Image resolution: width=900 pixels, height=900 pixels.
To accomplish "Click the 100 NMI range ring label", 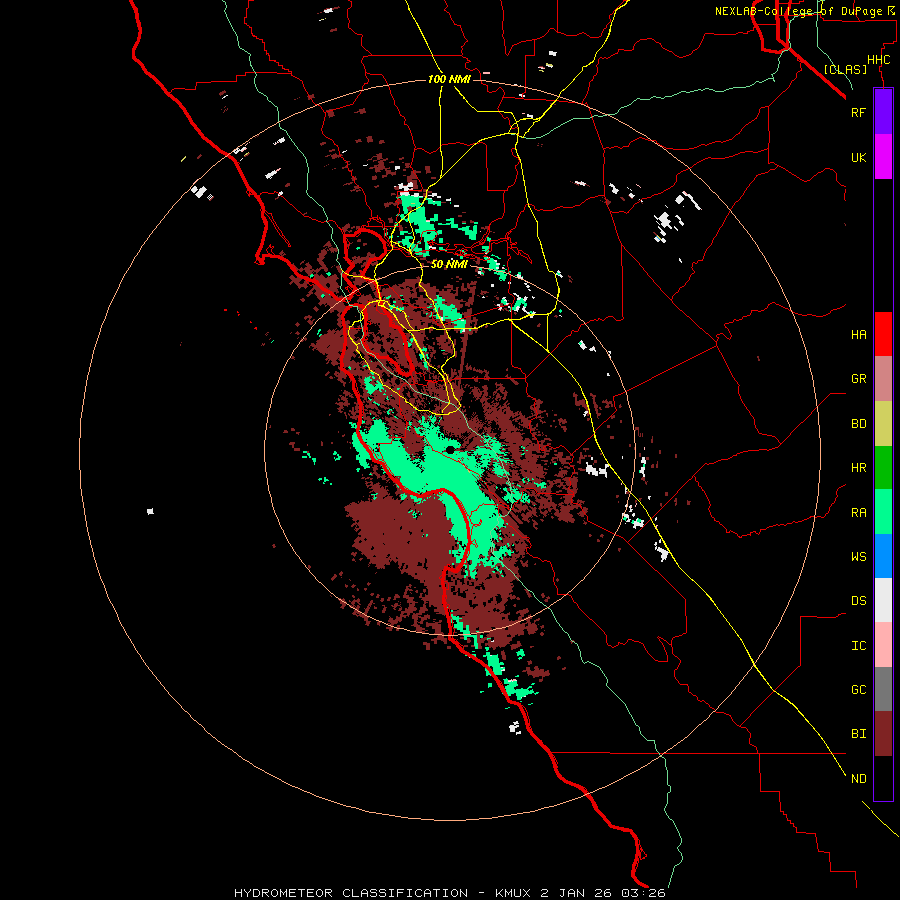I will pyautogui.click(x=449, y=79).
